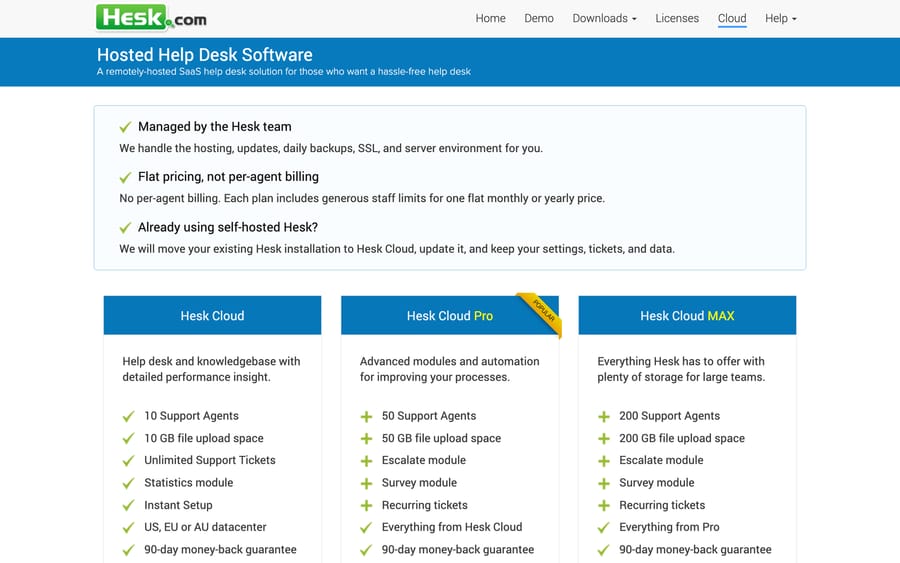Click checkmark in Hesk Cloud 90-day guarantee row
Viewport: 900px width, 563px height.
pyautogui.click(x=129, y=550)
